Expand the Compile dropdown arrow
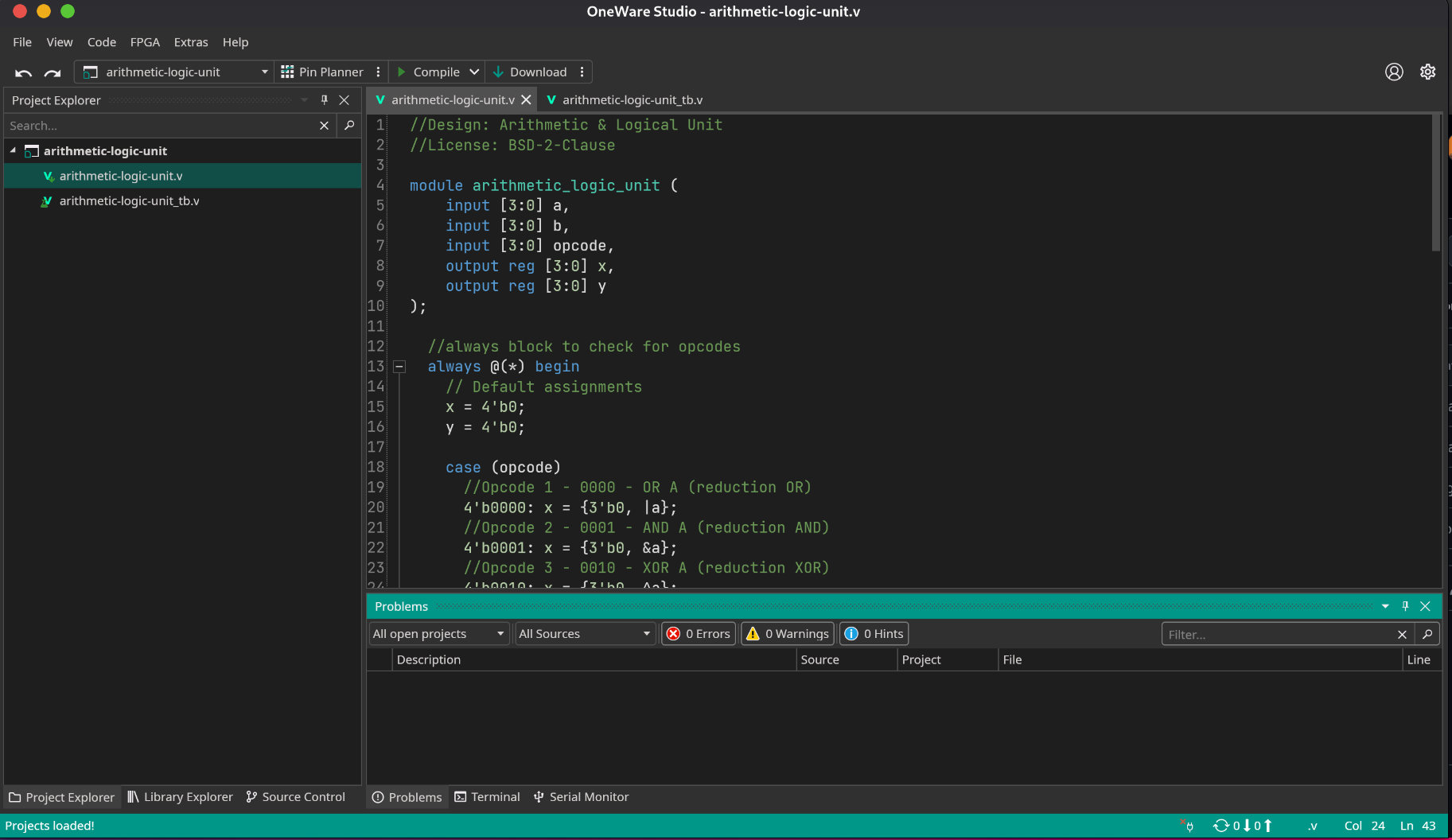Image resolution: width=1452 pixels, height=840 pixels. coord(474,72)
